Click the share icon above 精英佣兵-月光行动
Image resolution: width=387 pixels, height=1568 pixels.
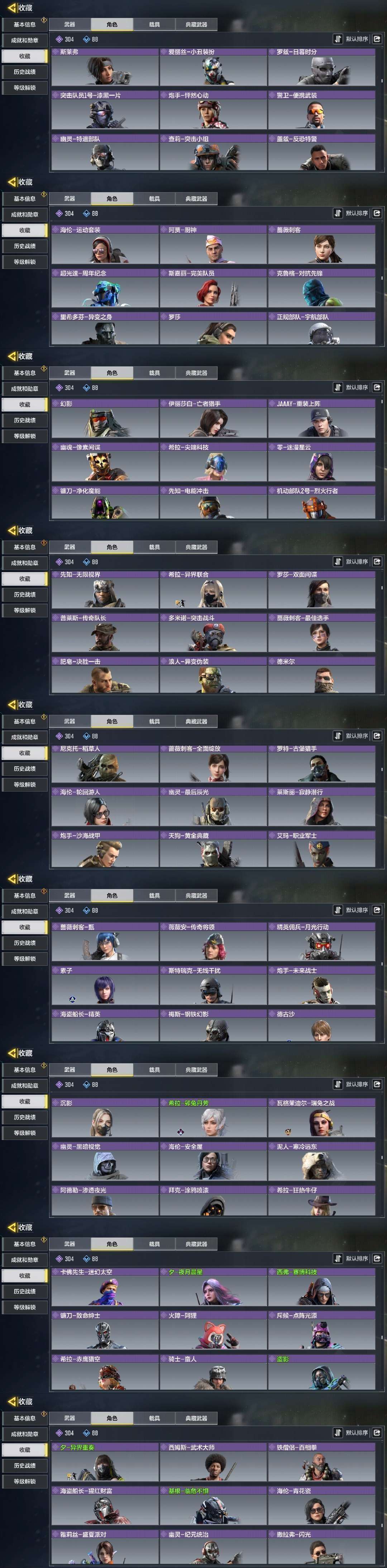[377, 910]
